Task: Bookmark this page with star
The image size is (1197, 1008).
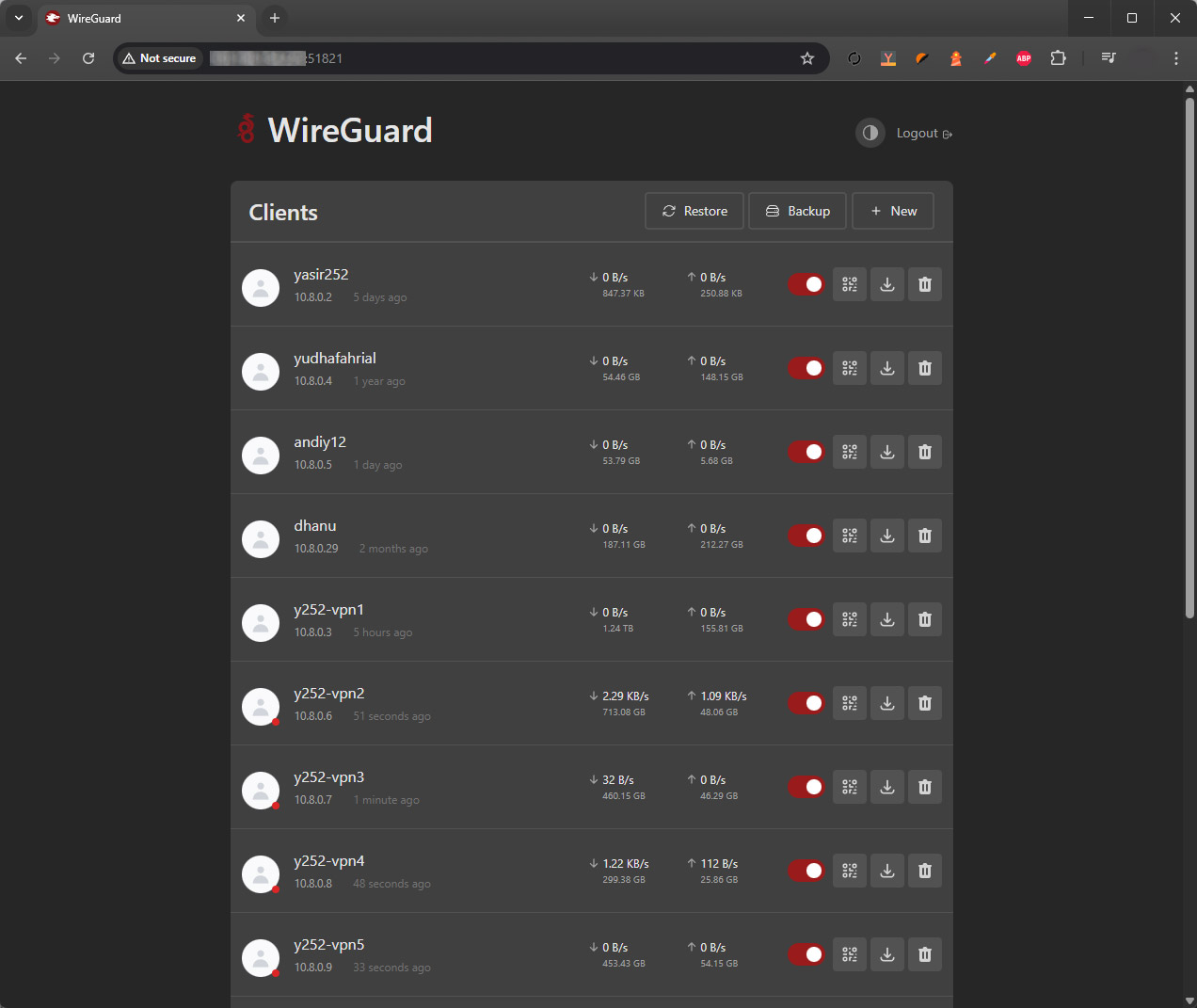Action: [807, 58]
